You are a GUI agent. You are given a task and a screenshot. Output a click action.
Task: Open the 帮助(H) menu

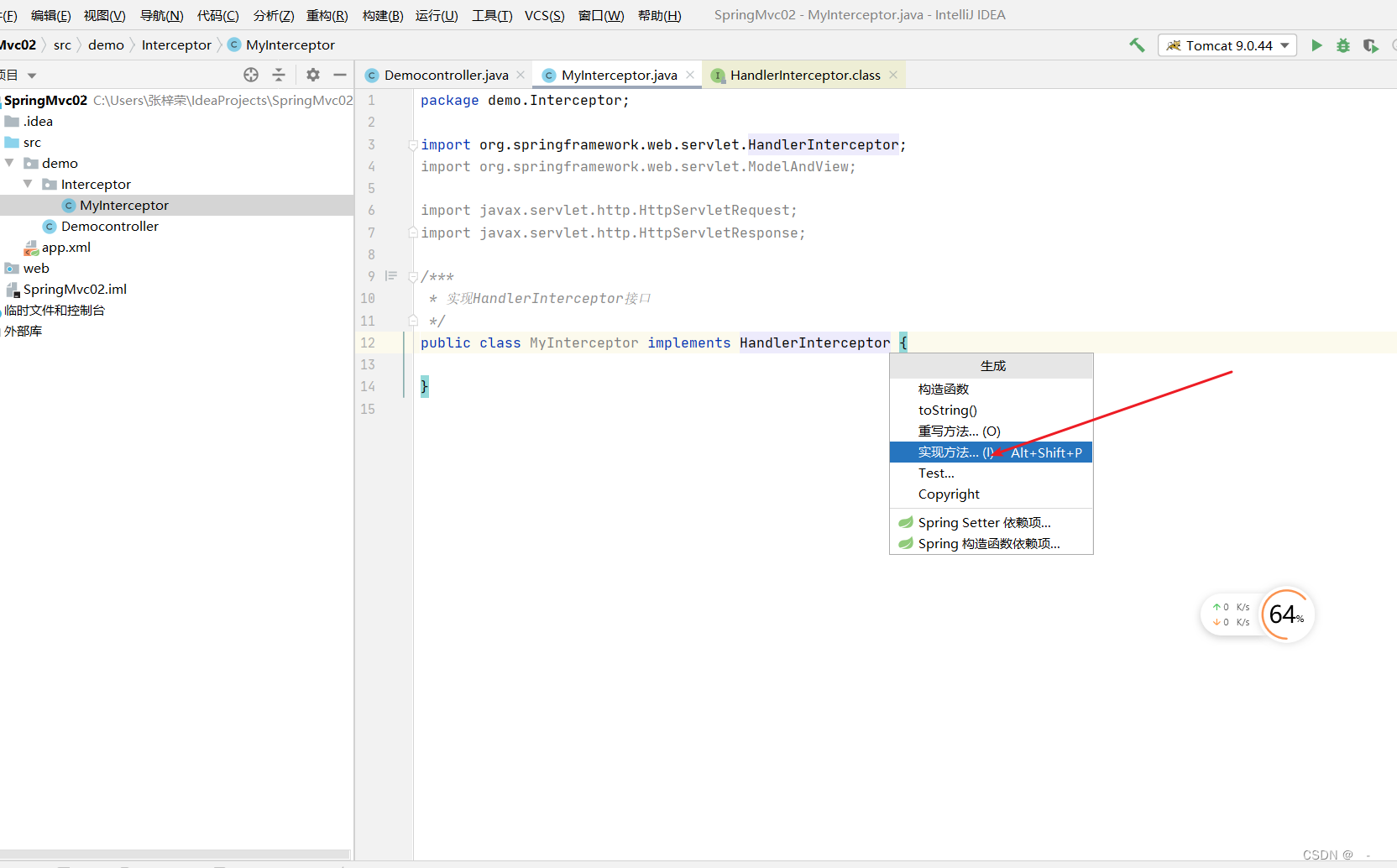tap(660, 15)
